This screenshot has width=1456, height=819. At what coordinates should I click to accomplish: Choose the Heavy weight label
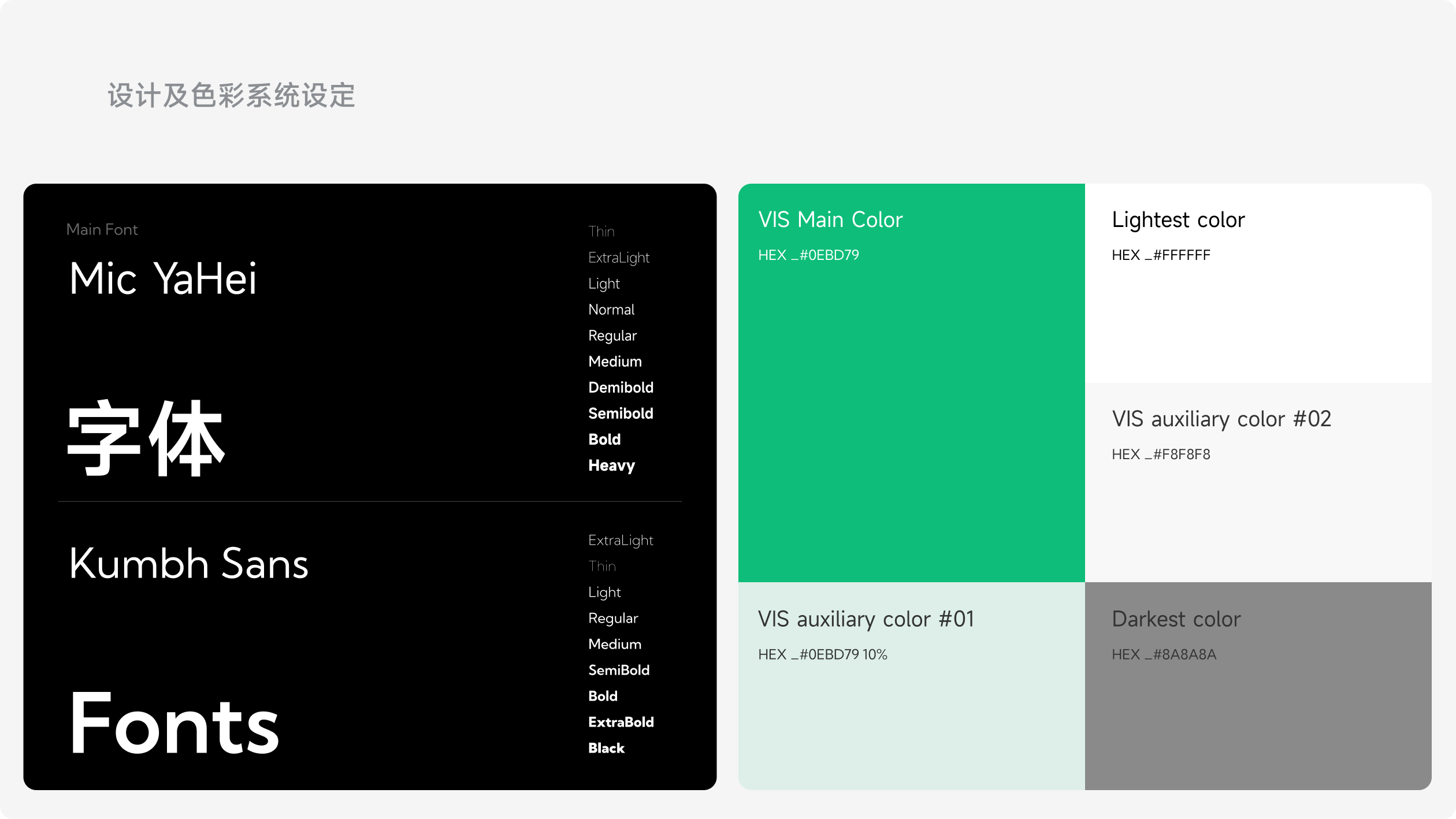611,466
